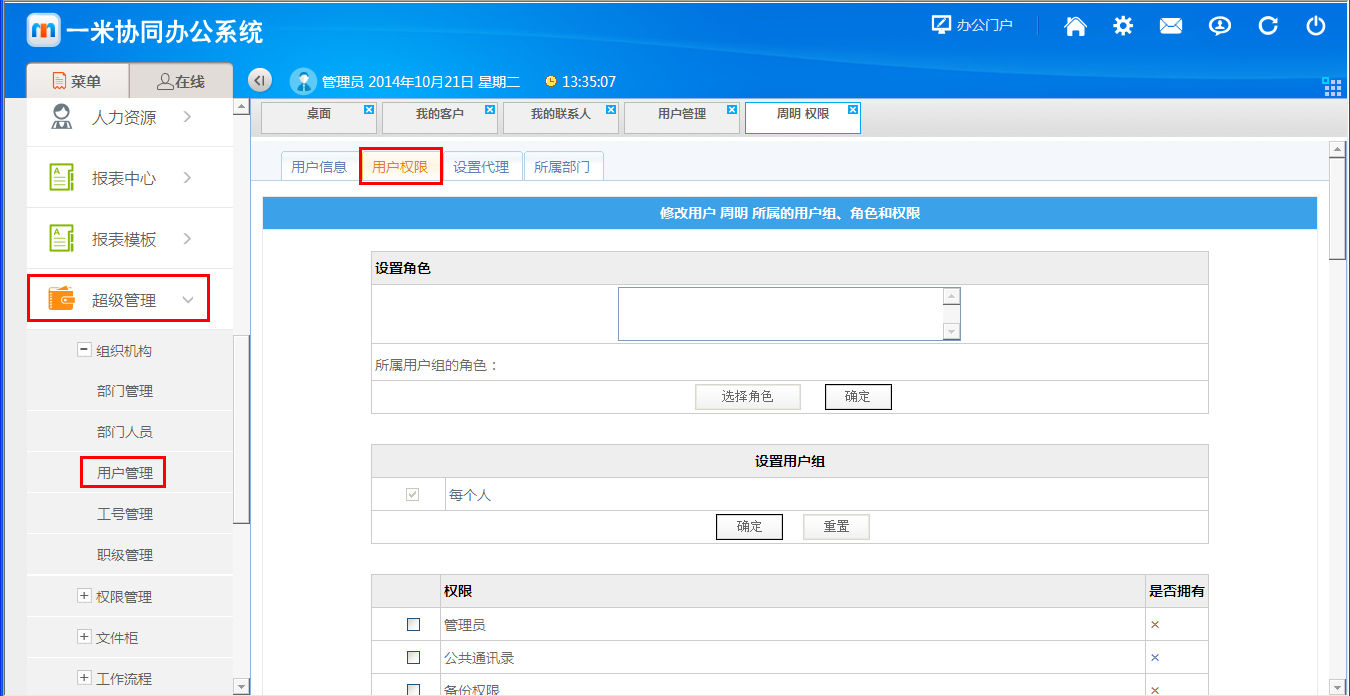This screenshot has height=696, width=1350.
Task: Click the refresh circular arrow icon
Action: point(1268,26)
